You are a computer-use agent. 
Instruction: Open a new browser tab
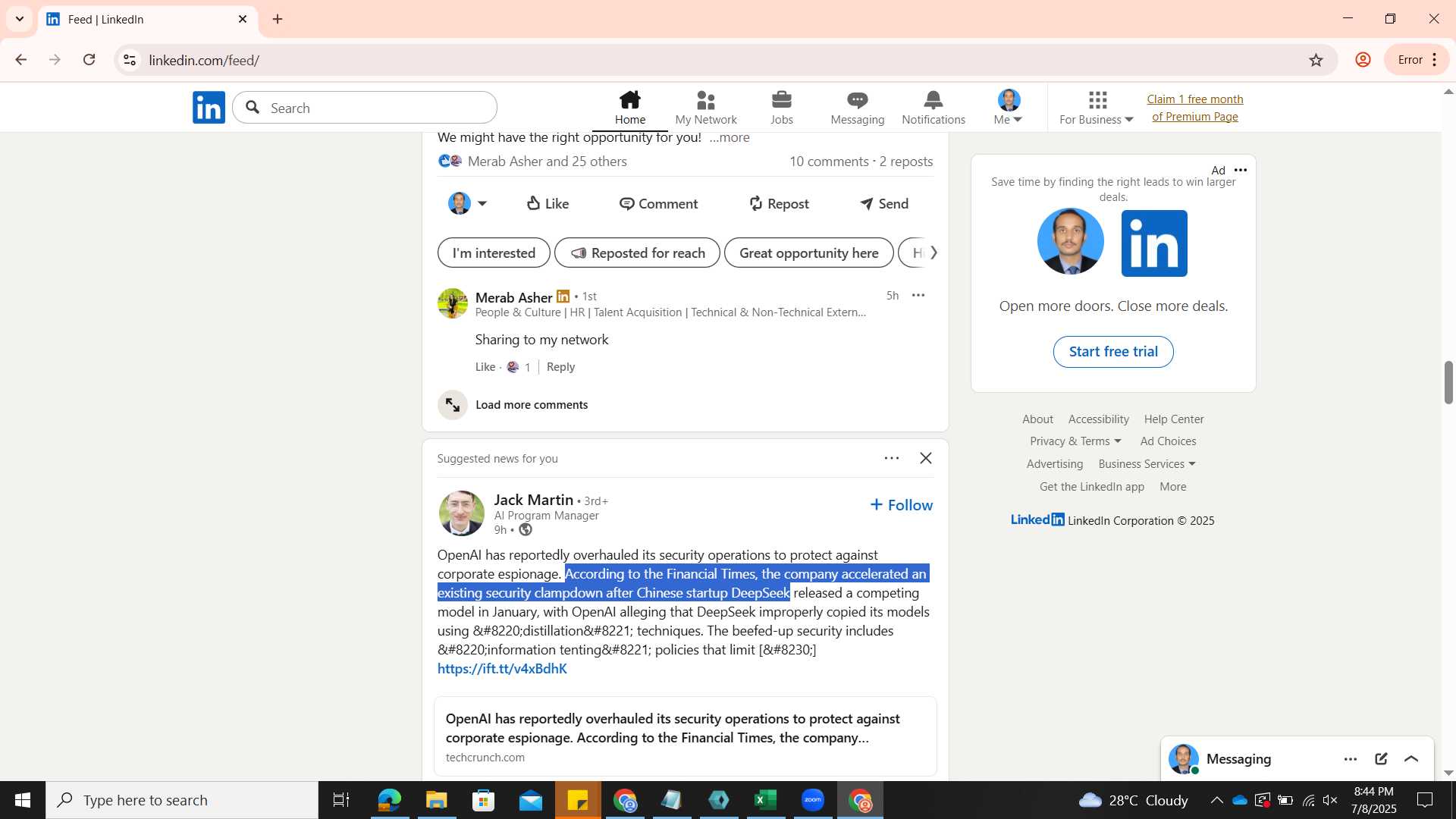point(278,19)
